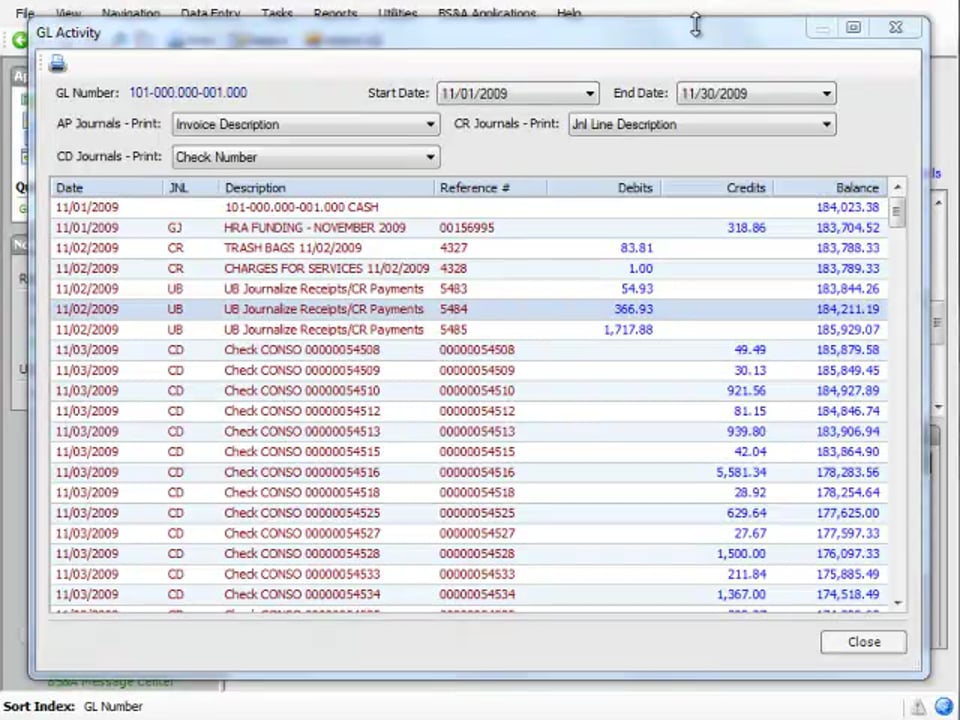Click the warning icon in status bar
The image size is (960, 720).
click(x=918, y=707)
